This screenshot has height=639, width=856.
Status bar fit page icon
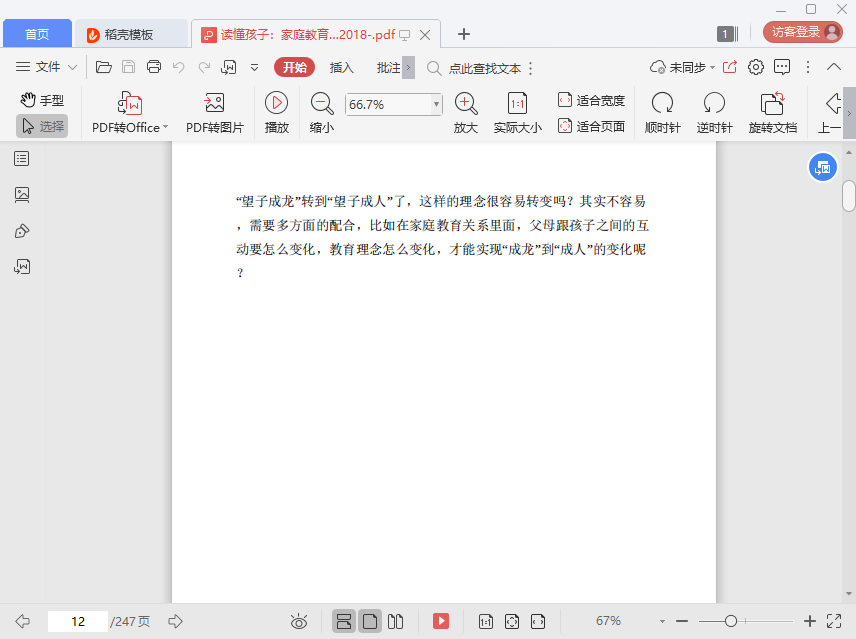pos(512,621)
